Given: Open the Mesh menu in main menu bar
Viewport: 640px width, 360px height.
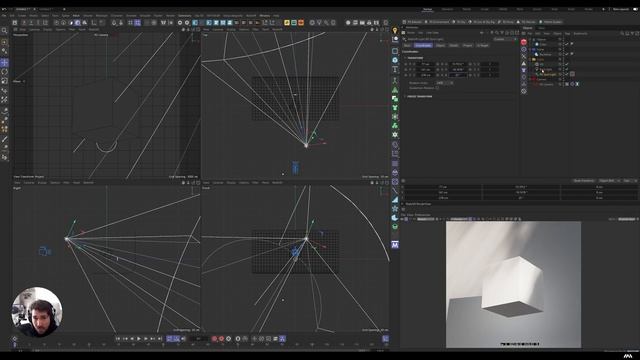Looking at the screenshot, I should click(76, 16).
